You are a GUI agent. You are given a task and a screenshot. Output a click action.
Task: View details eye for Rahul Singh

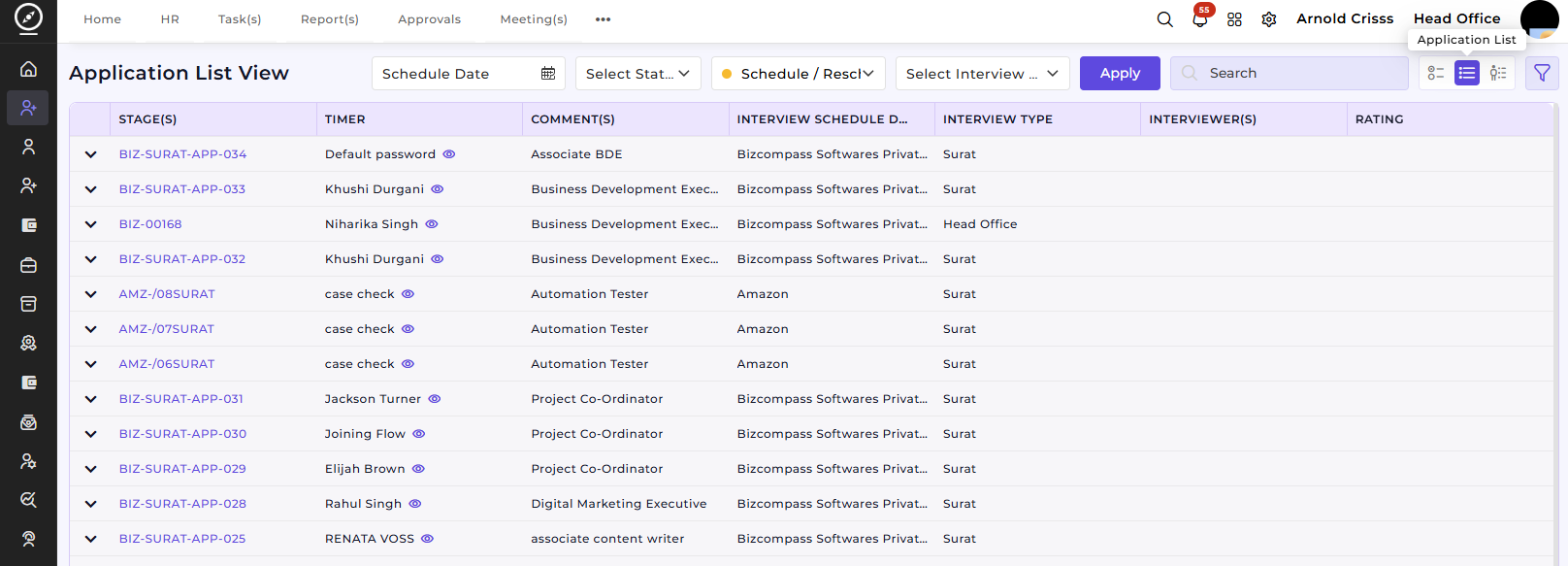pyautogui.click(x=415, y=504)
